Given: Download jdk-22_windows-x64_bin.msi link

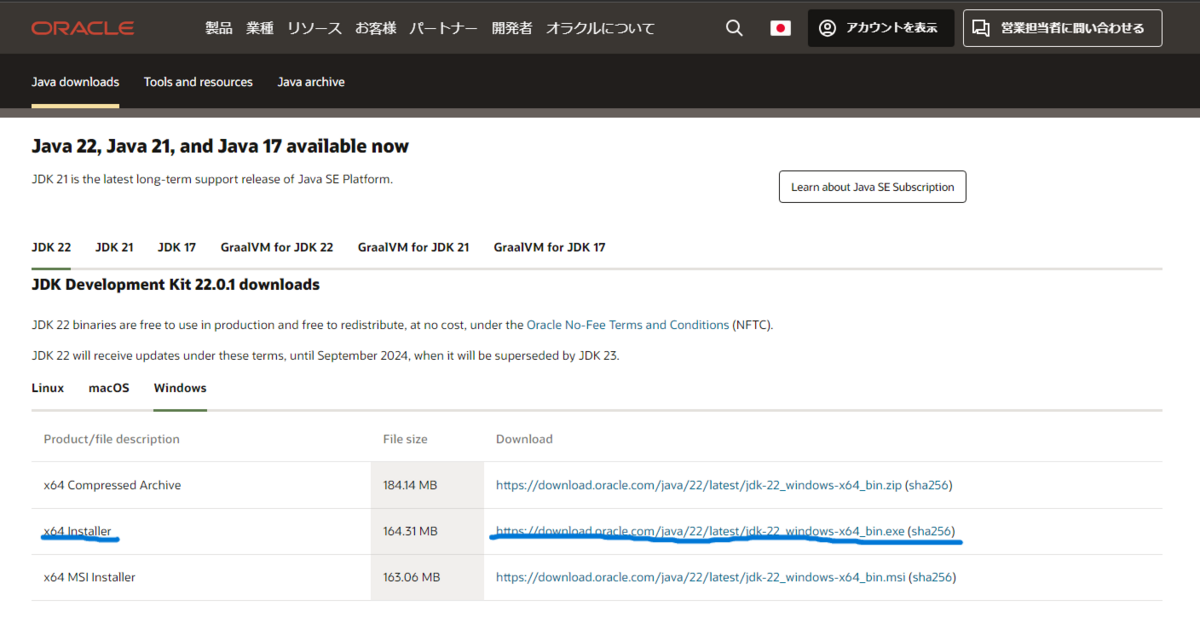Looking at the screenshot, I should [x=700, y=577].
